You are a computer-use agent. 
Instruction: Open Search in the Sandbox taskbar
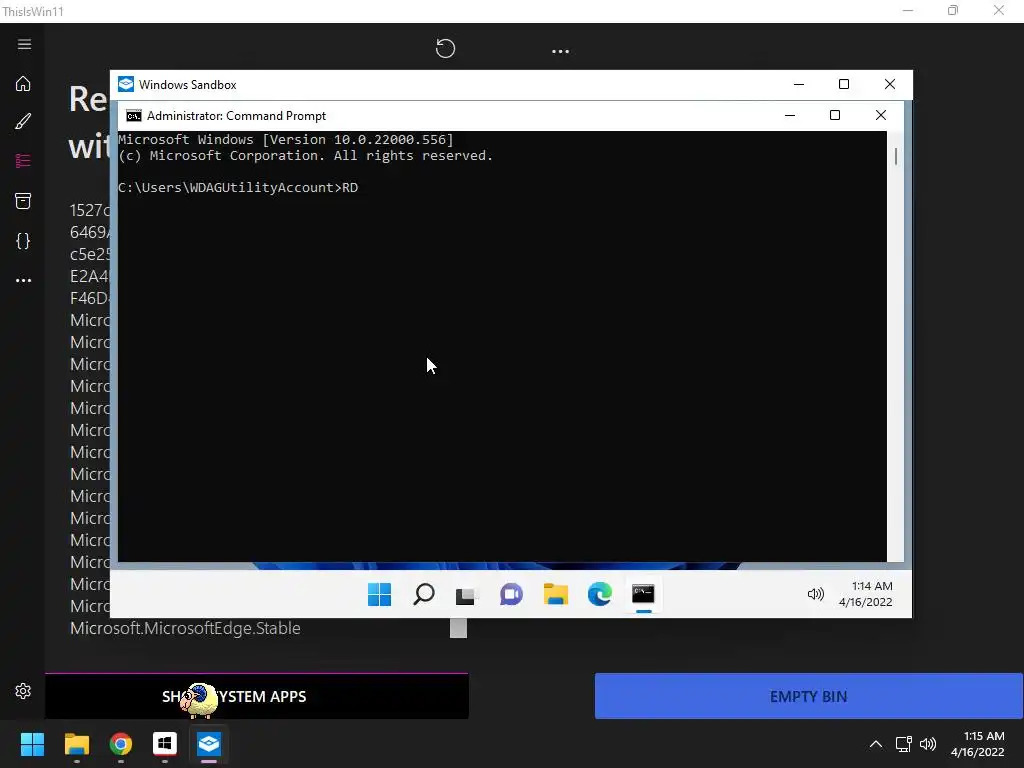[x=424, y=594]
